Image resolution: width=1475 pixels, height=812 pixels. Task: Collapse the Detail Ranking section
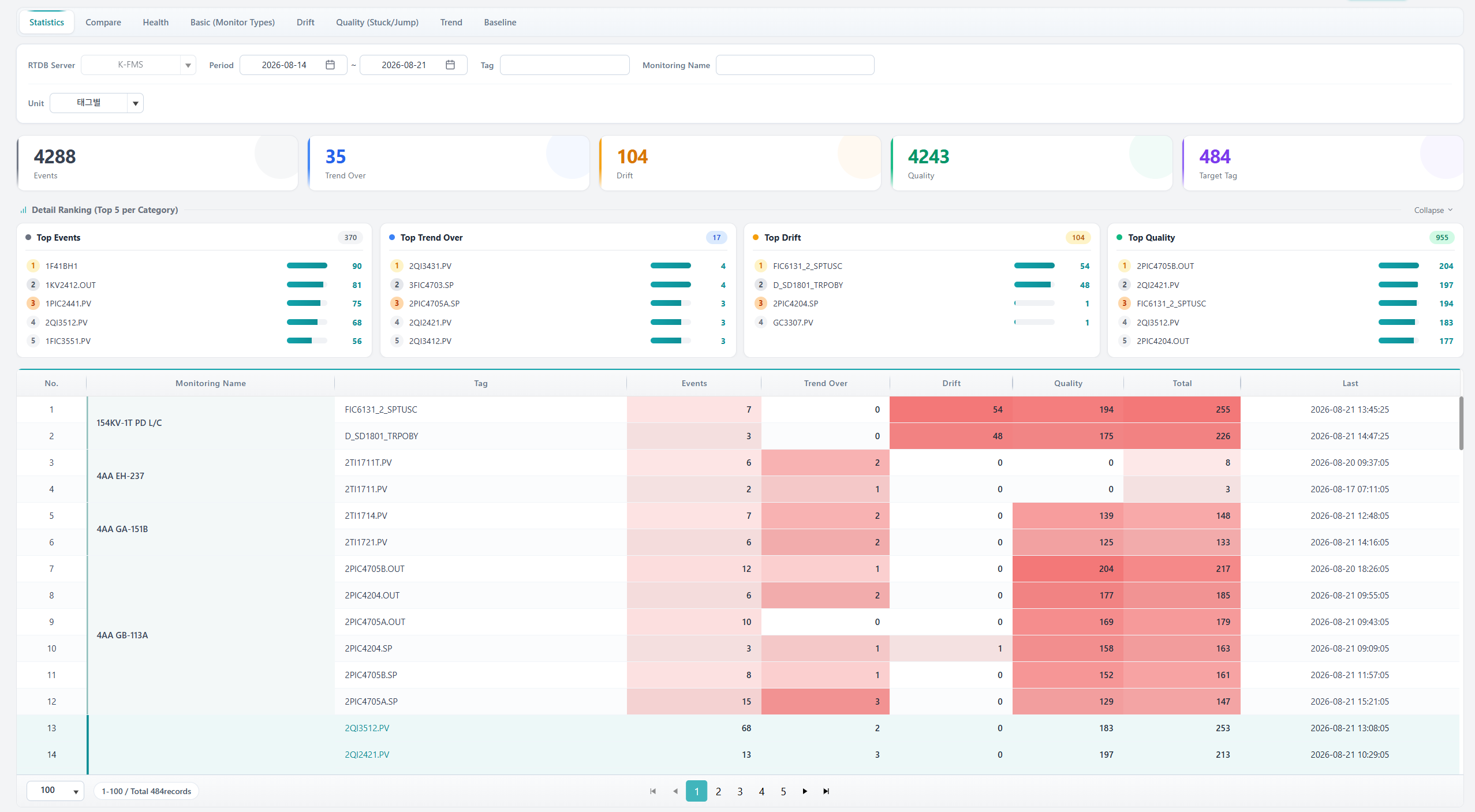(1433, 210)
